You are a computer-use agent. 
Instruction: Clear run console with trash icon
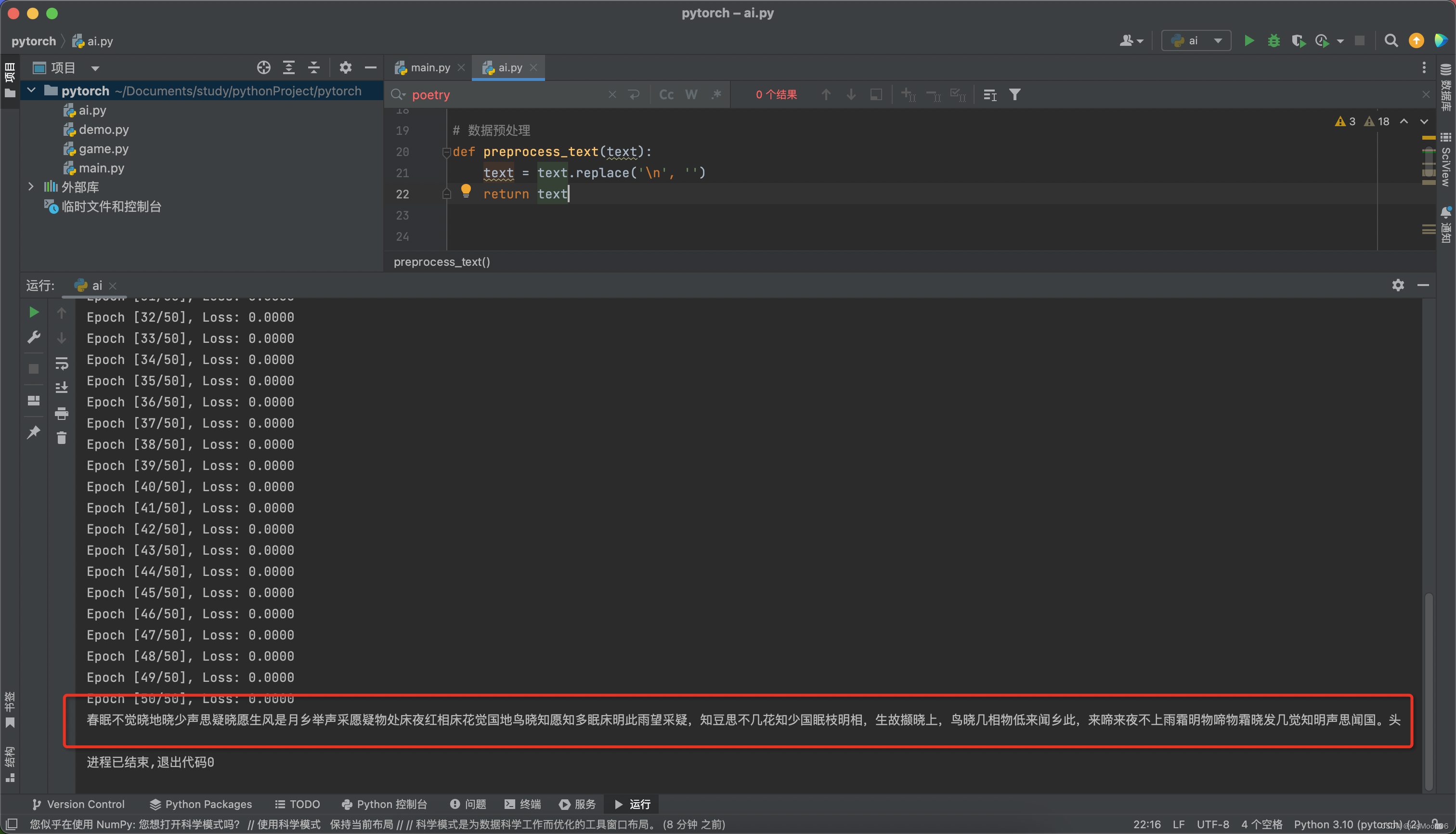click(x=61, y=438)
